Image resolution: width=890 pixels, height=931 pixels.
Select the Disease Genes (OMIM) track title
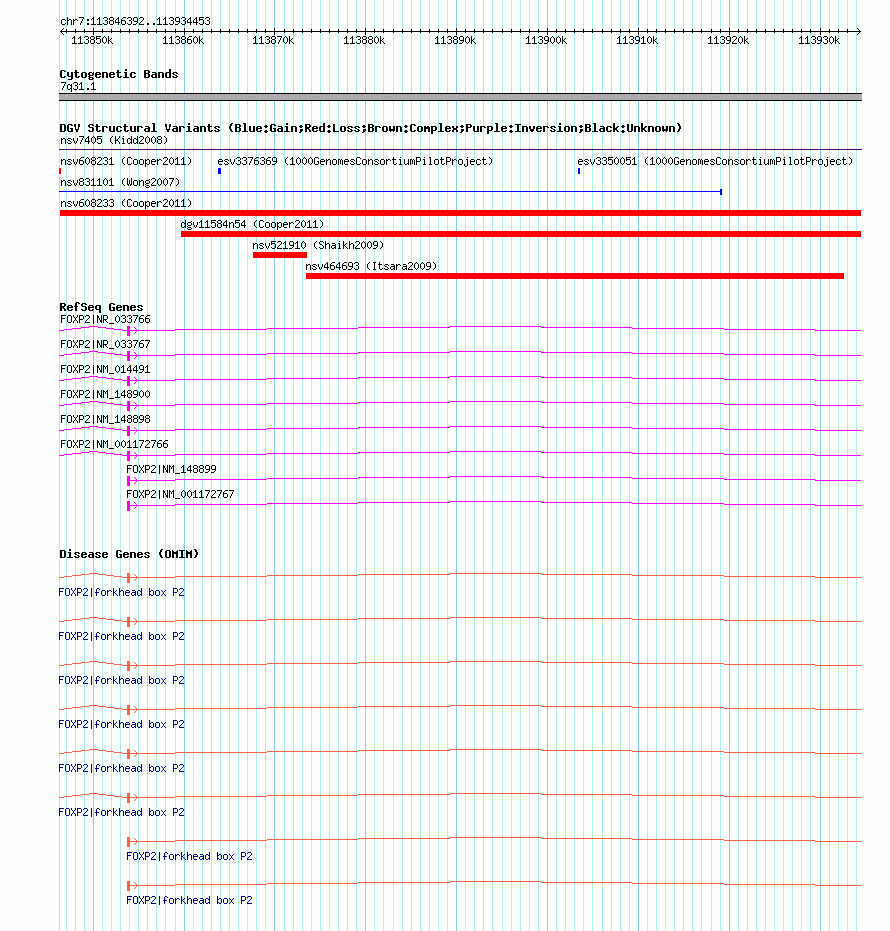(x=129, y=554)
